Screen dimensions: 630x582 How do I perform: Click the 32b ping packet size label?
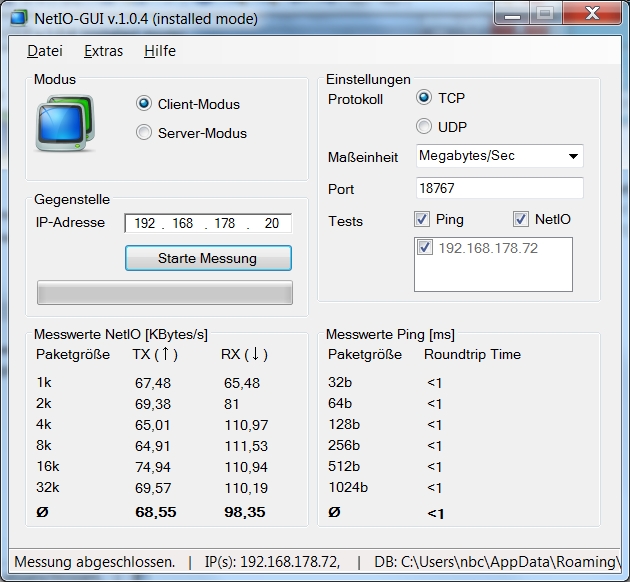click(340, 382)
